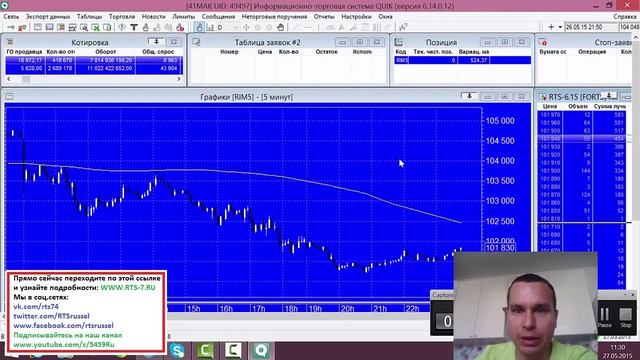Click the zoom in circle plus icon
The width and height of the screenshot is (640, 360).
258,27
